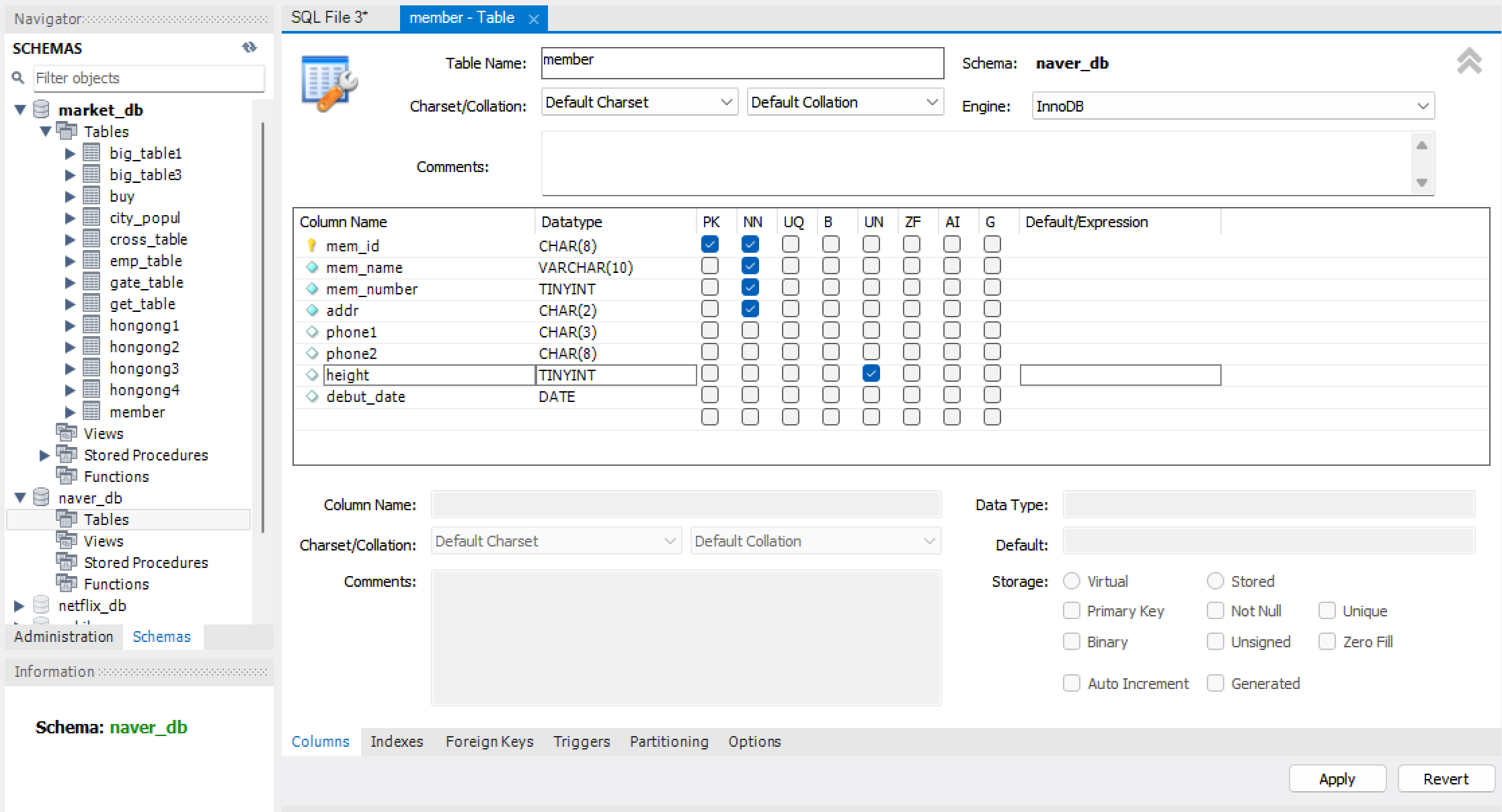Expand the netflix_db schema node
The image size is (1502, 812).
(19, 606)
